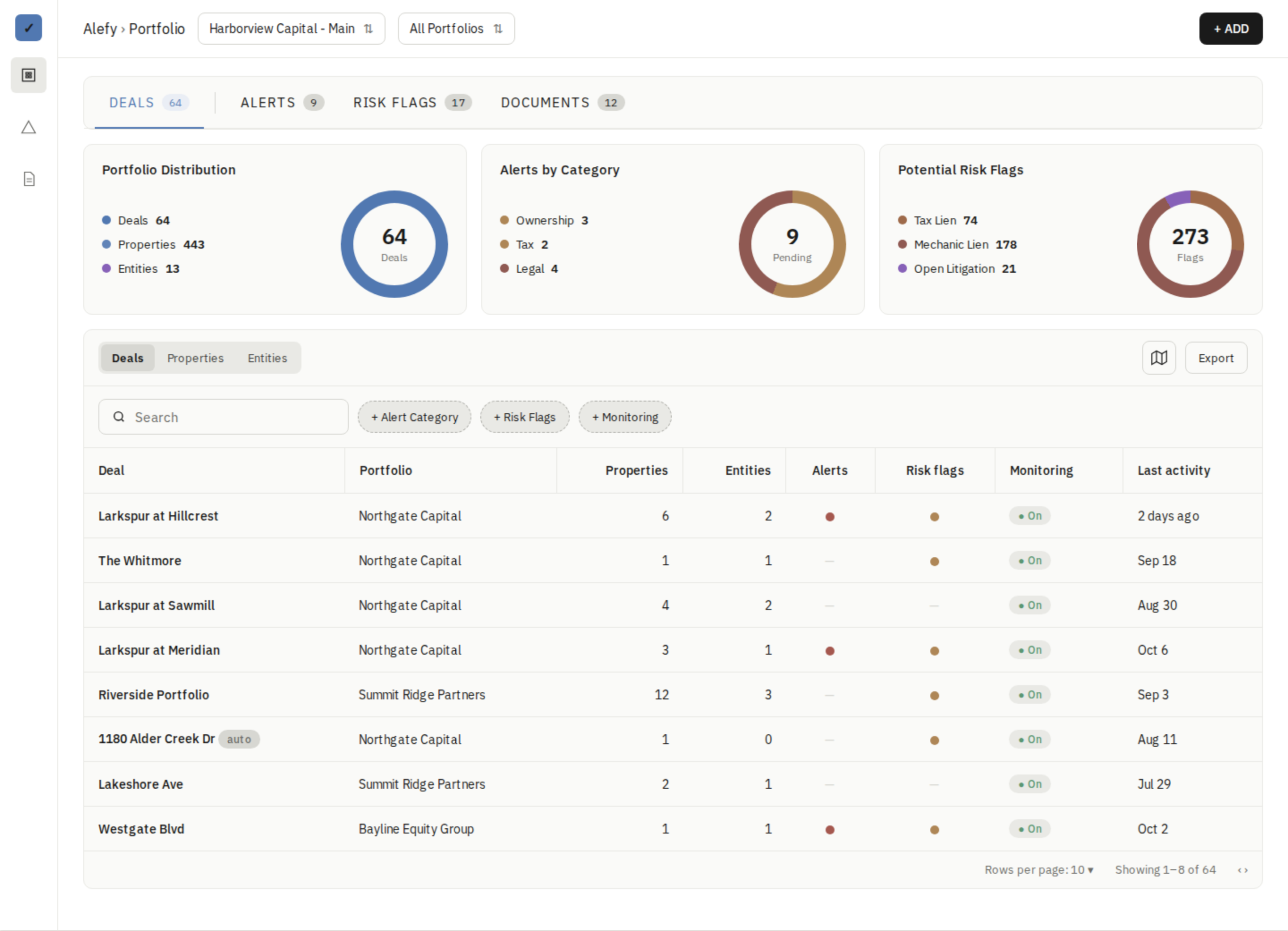Screen dimensions: 1288x931
Task: Click alert dot for Larkspur at Hillcrest
Action: pyautogui.click(x=830, y=516)
